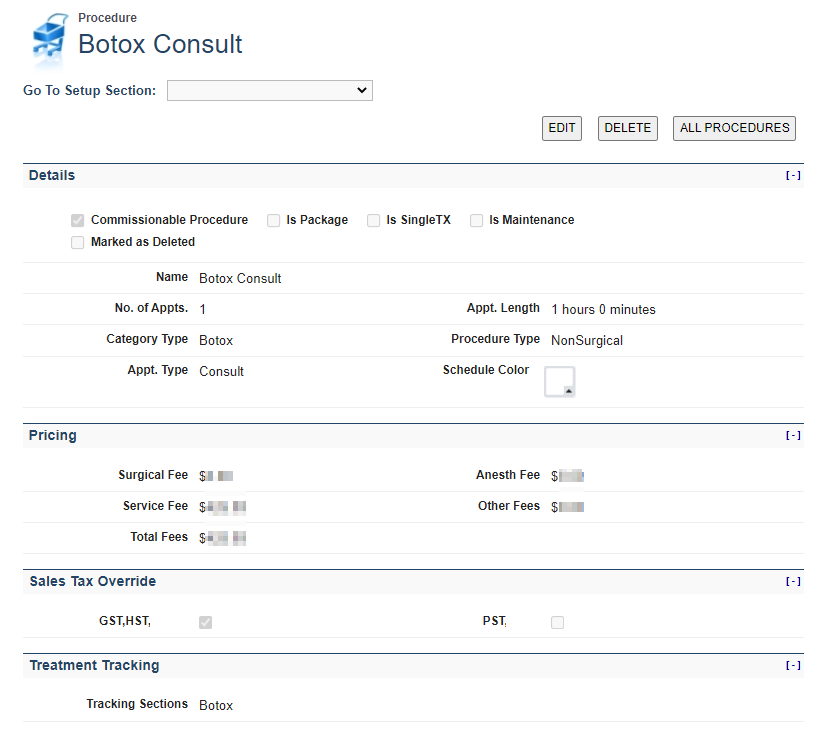
Task: Check the Marked as Deleted box
Action: click(78, 242)
